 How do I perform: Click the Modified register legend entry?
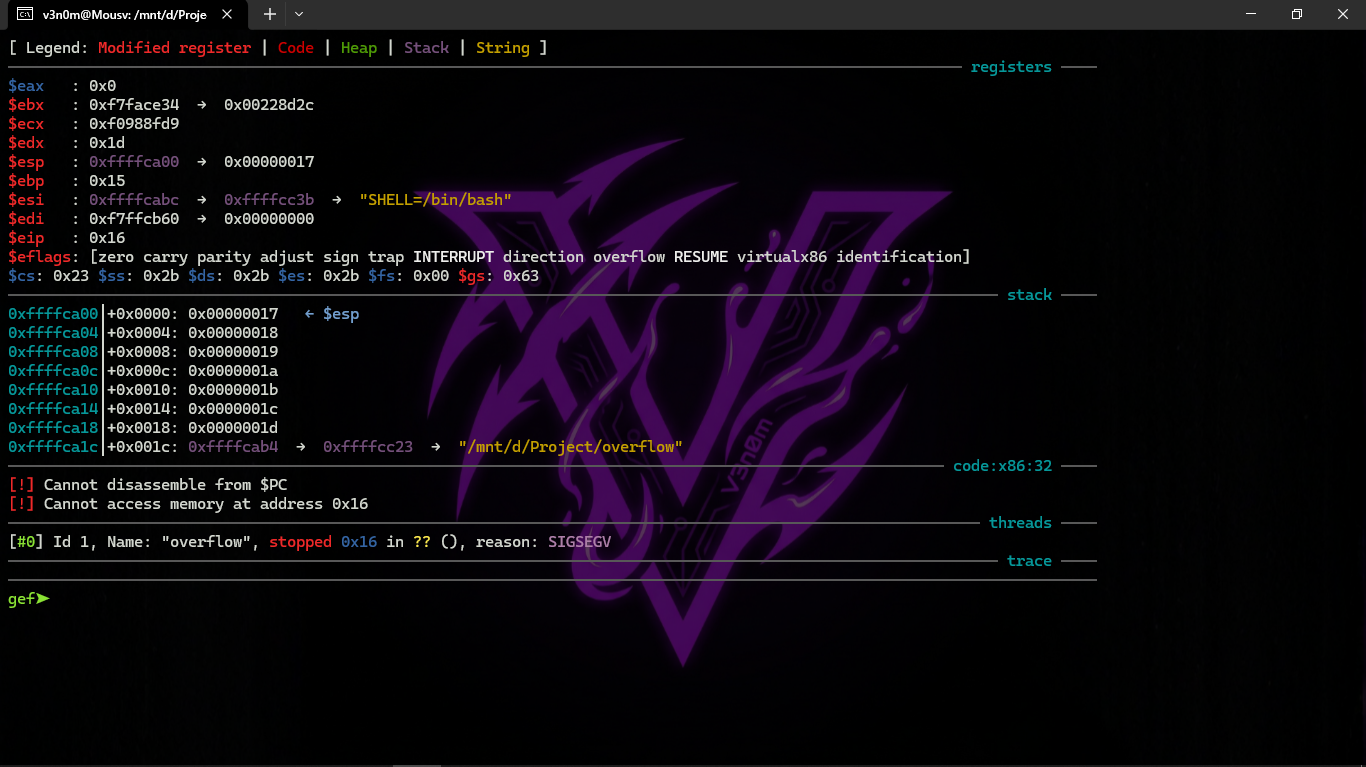tap(174, 48)
